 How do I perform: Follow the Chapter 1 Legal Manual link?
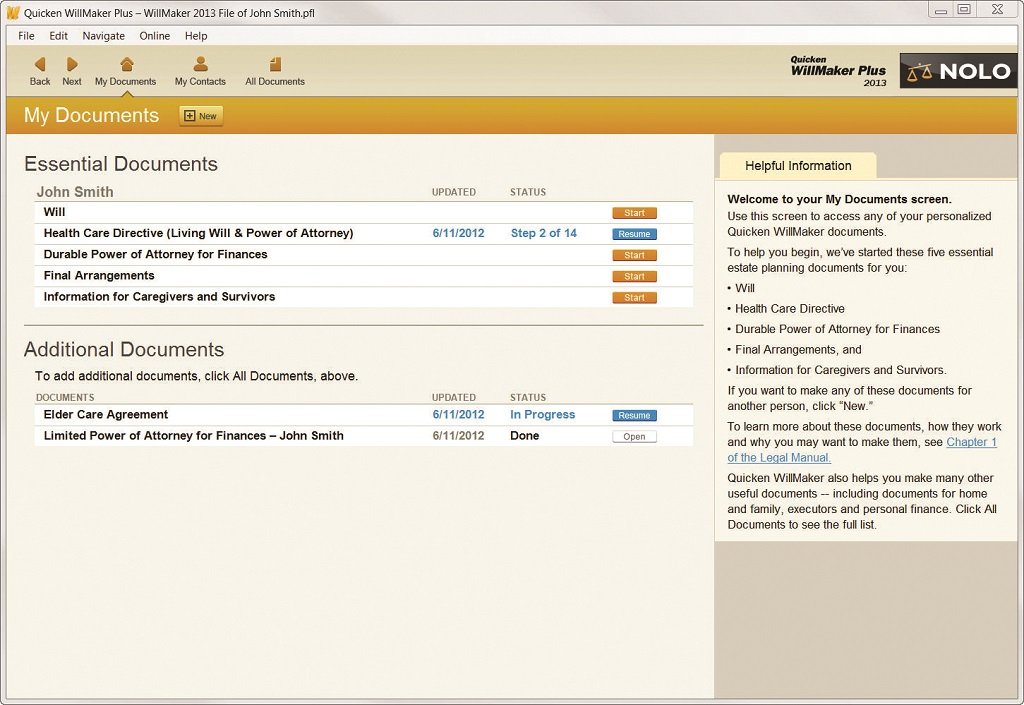(971, 442)
